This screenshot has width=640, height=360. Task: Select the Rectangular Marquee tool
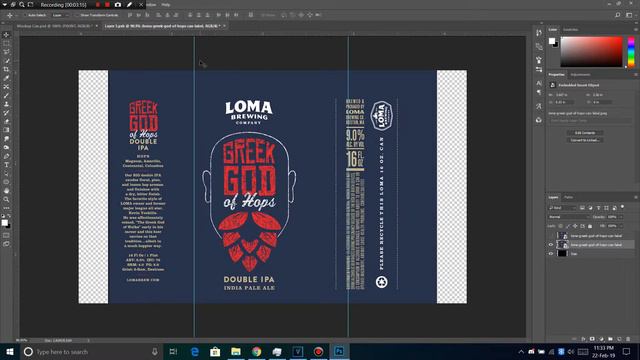coord(6,43)
